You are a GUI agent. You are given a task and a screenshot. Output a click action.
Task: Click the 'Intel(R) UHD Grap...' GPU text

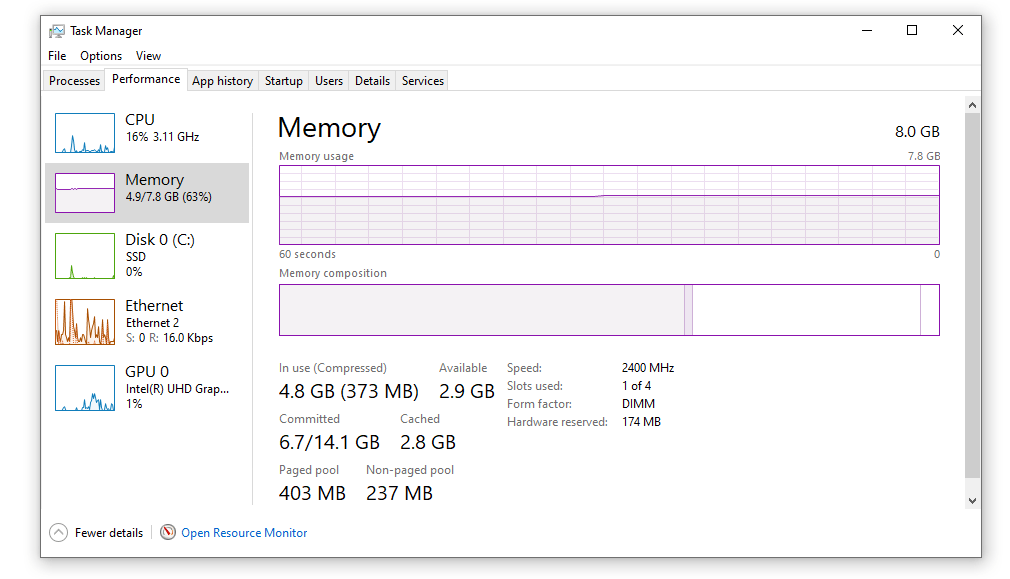pos(177,389)
